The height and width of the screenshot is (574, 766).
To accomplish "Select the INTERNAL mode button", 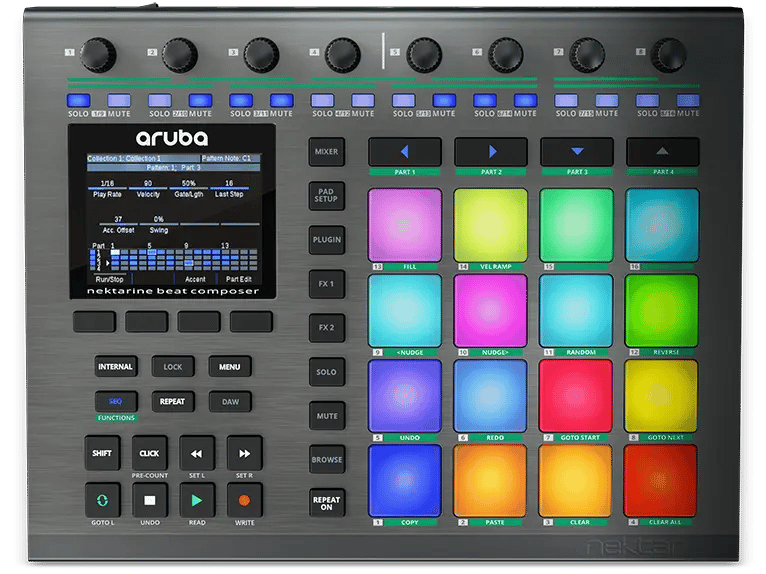I will click(x=116, y=367).
